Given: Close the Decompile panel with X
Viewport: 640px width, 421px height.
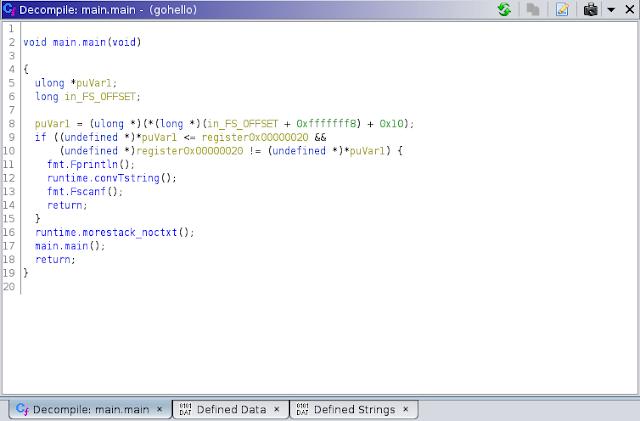Looking at the screenshot, I should point(630,9).
